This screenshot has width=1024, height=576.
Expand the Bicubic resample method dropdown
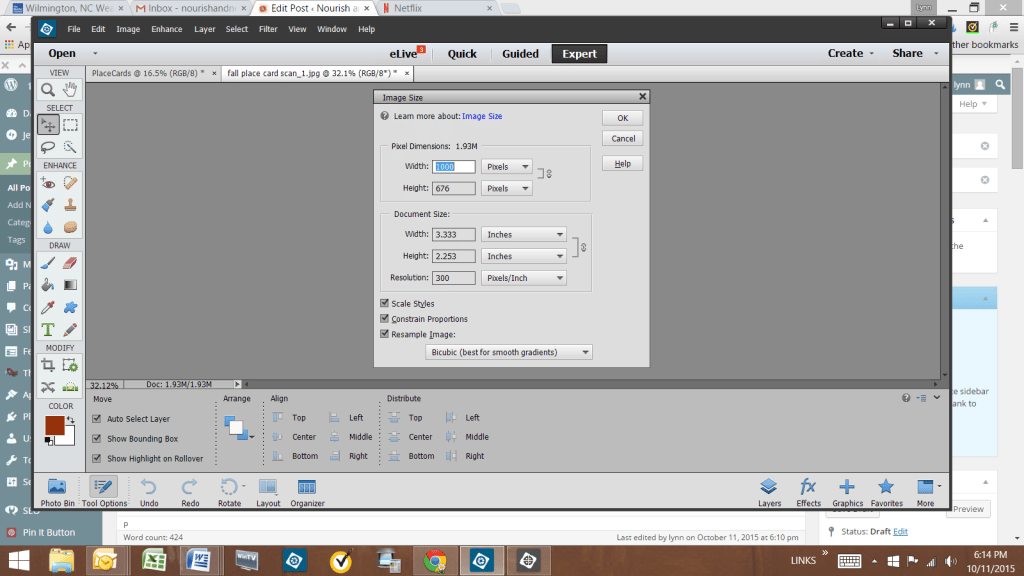coord(508,352)
